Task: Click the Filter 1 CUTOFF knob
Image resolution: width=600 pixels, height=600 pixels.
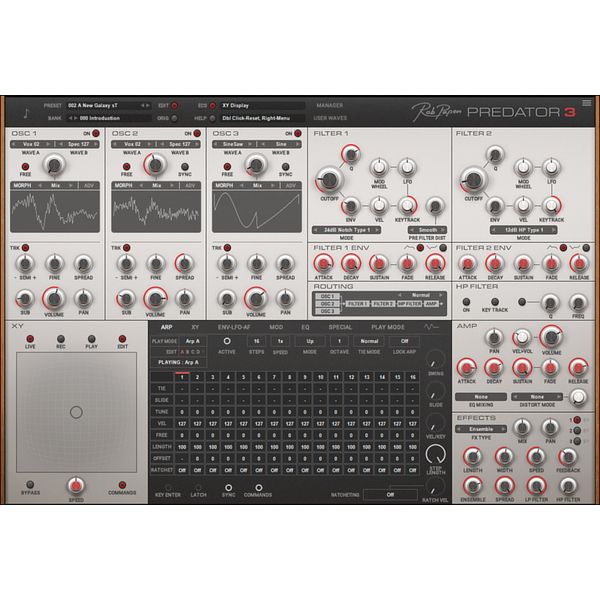Action: point(329,180)
